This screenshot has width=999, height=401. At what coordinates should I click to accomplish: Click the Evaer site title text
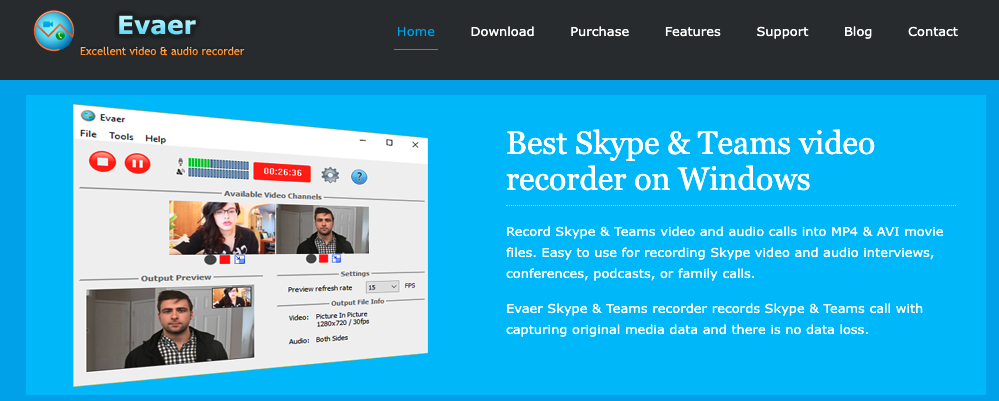(x=157, y=25)
